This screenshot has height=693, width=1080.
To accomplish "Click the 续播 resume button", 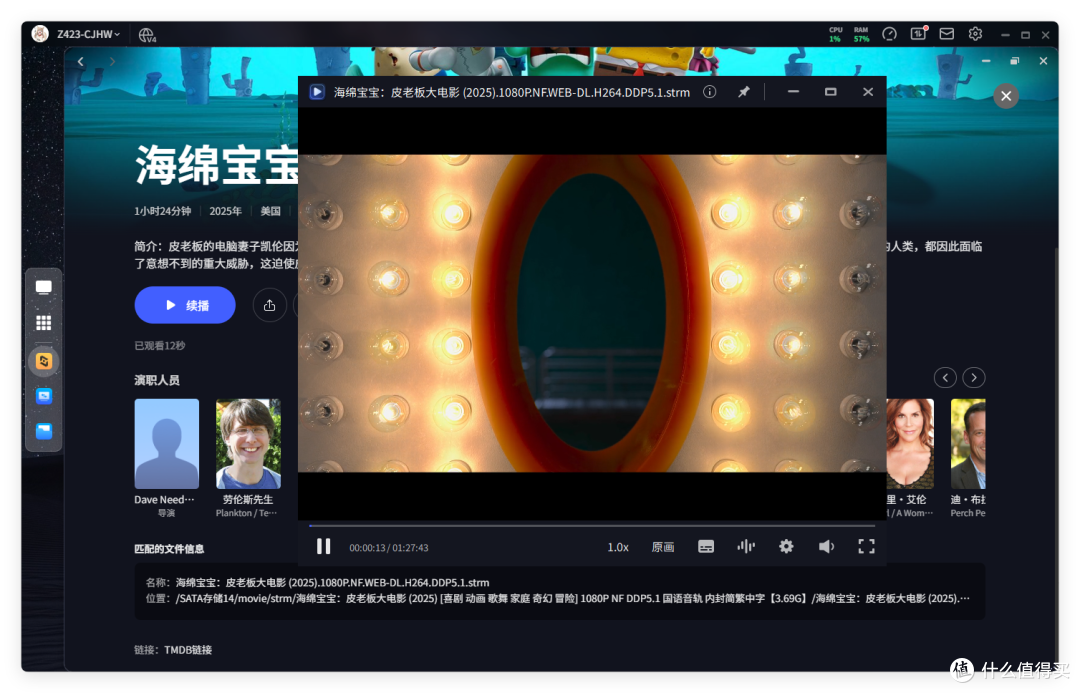I will pyautogui.click(x=185, y=305).
